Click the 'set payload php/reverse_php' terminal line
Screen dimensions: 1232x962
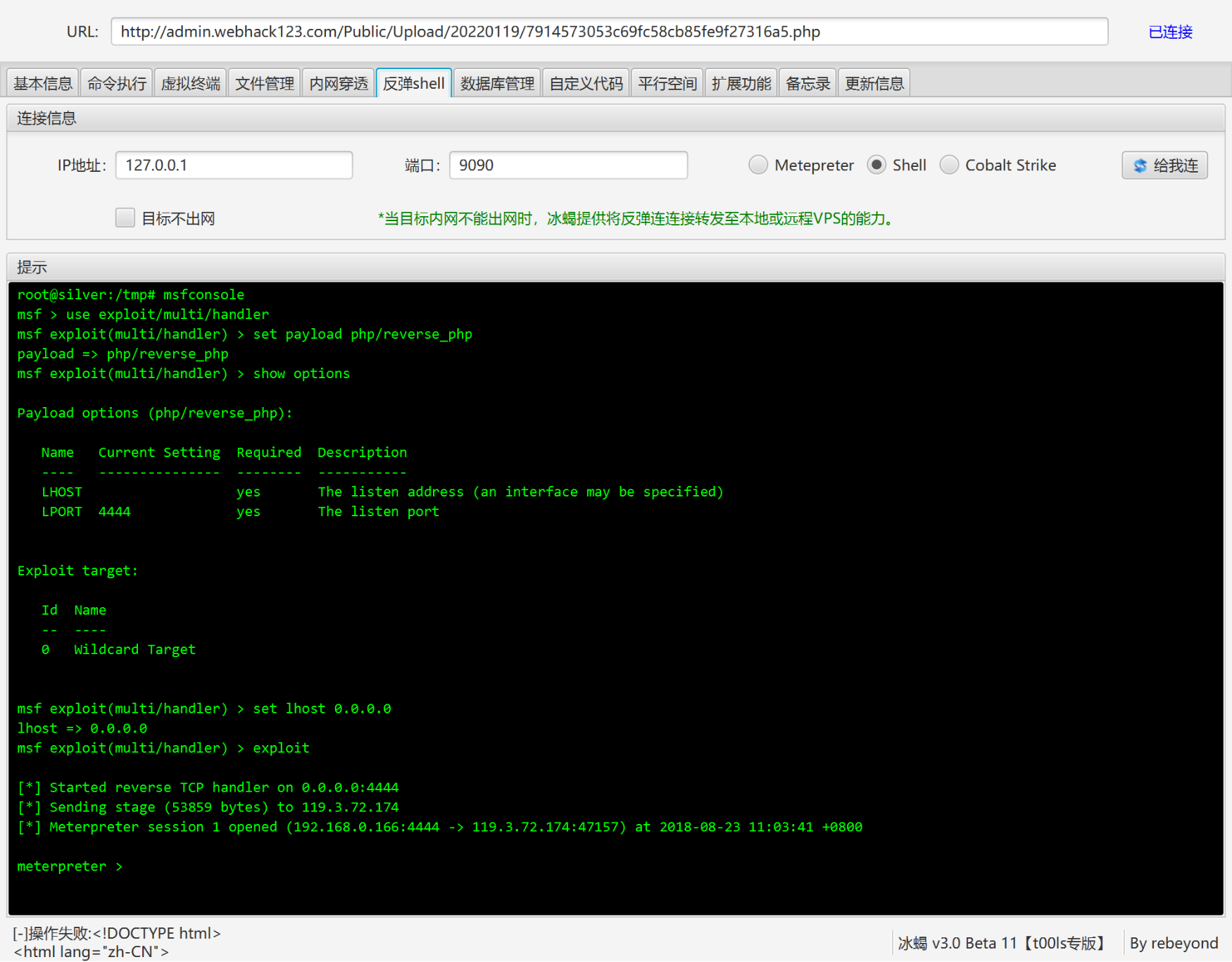(x=245, y=335)
